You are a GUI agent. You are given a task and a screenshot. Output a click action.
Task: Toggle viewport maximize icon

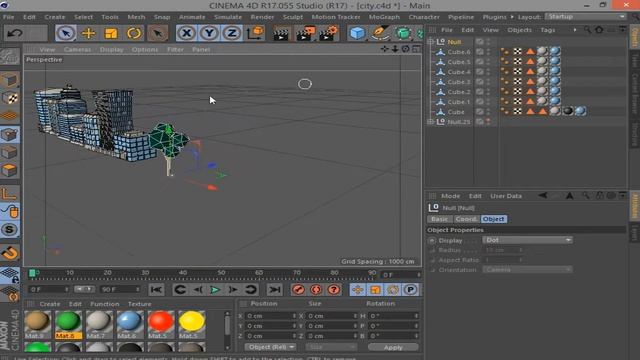(x=416, y=49)
